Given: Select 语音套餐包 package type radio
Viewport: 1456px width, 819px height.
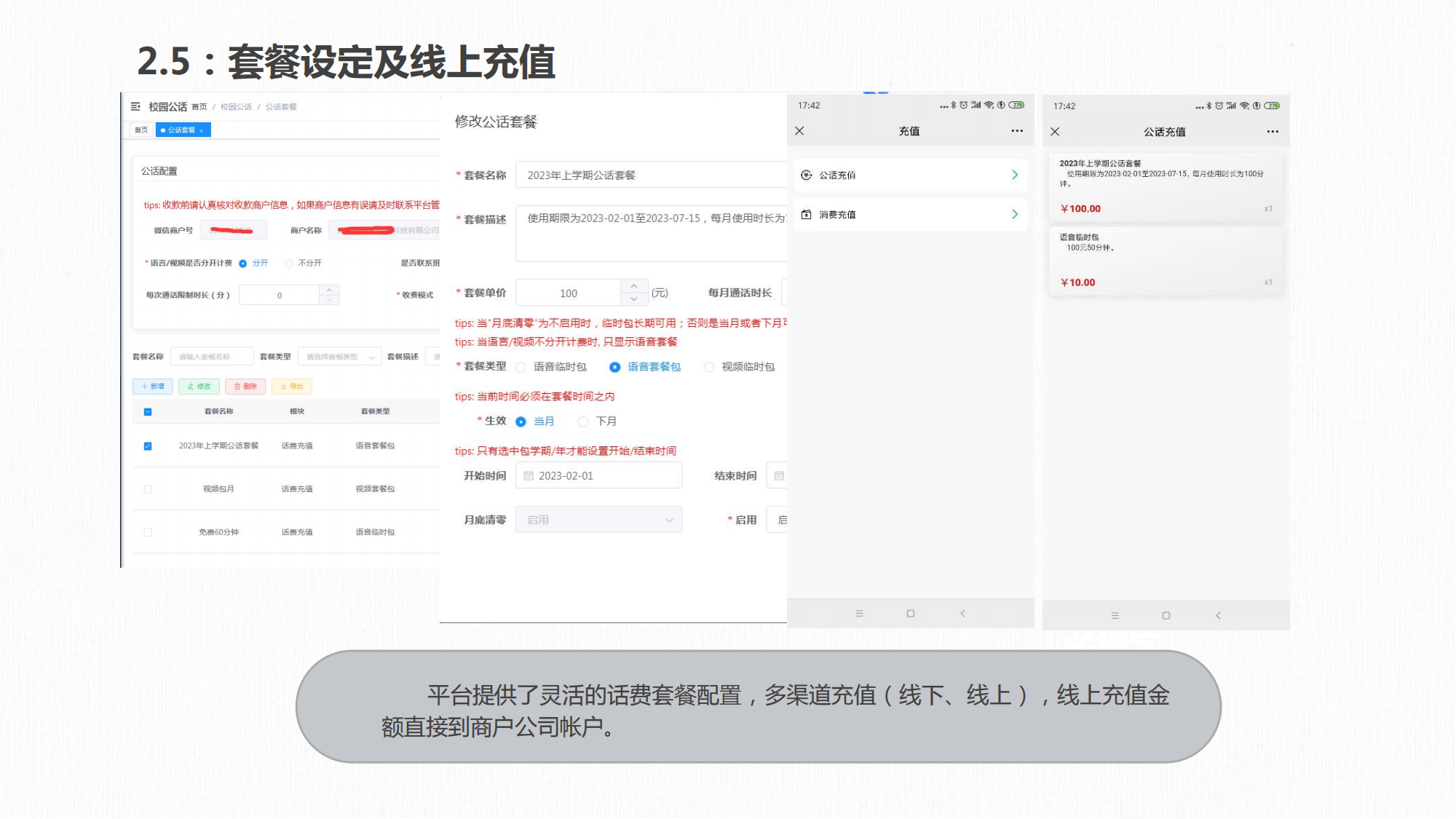Looking at the screenshot, I should click(645, 367).
